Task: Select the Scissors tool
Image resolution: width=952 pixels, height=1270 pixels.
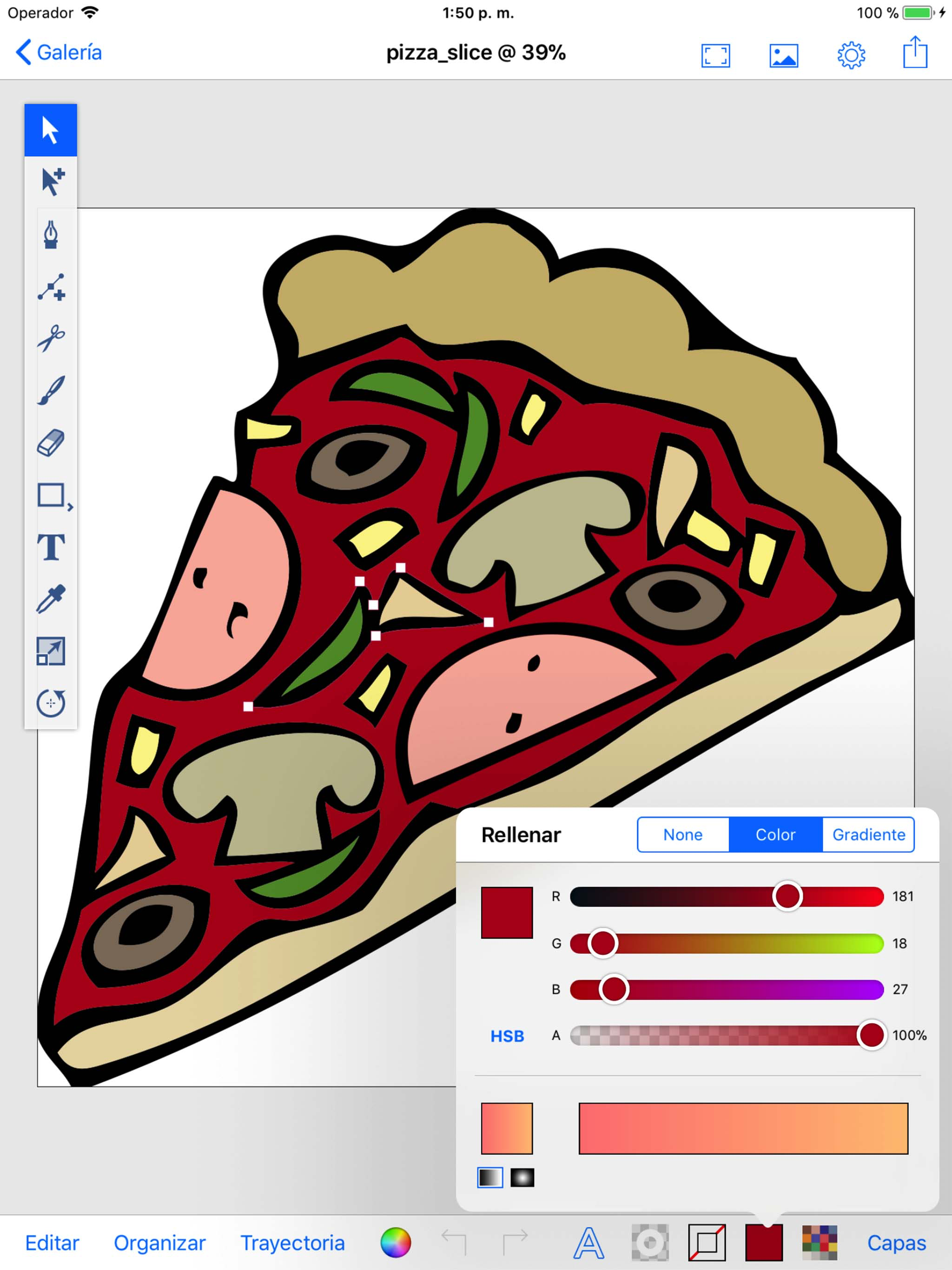Action: pyautogui.click(x=51, y=337)
